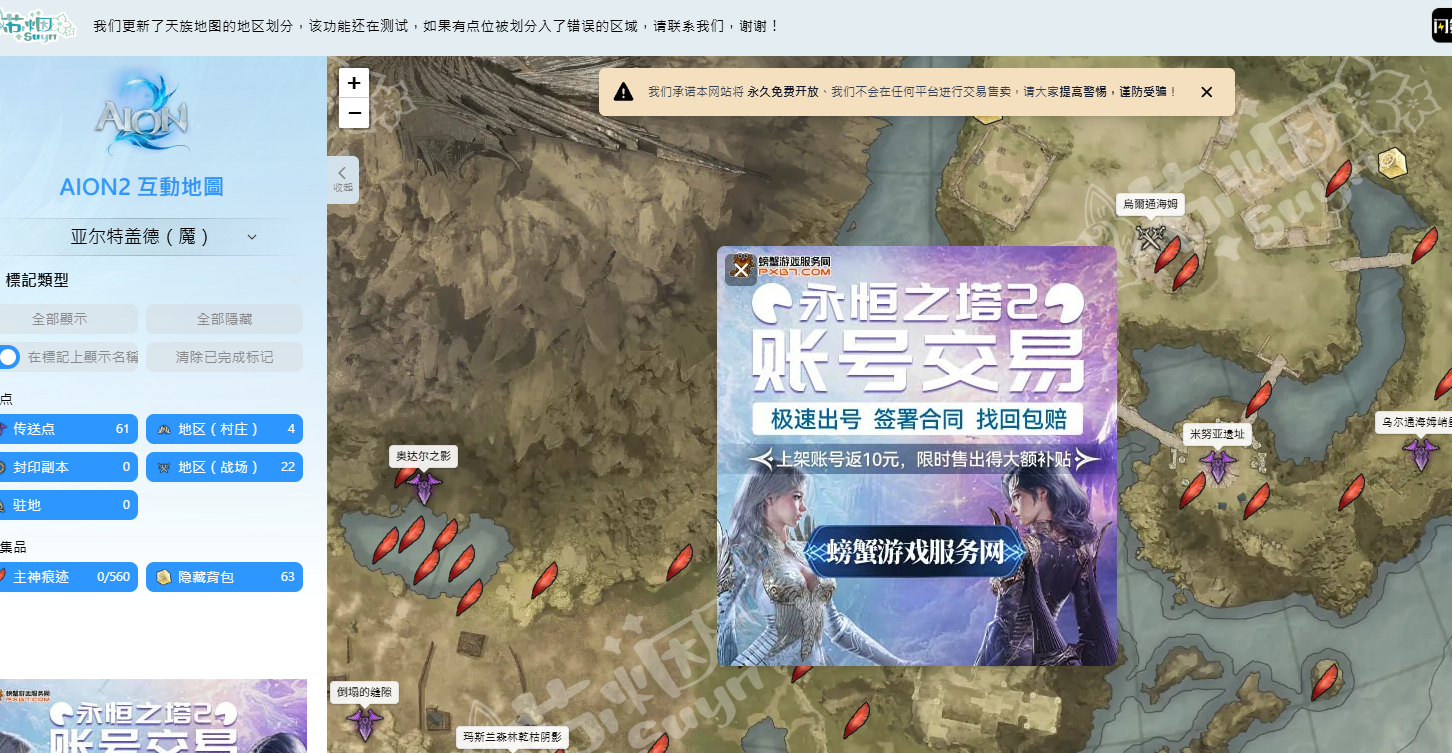Toggle the 隐藏背包 collectible category
The width and height of the screenshot is (1452, 753).
tap(224, 577)
